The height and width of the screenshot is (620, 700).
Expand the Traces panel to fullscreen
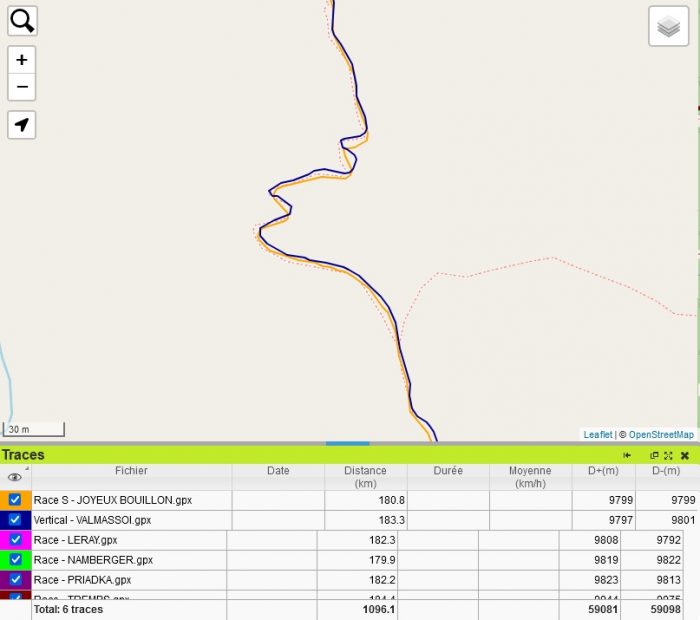[x=668, y=455]
